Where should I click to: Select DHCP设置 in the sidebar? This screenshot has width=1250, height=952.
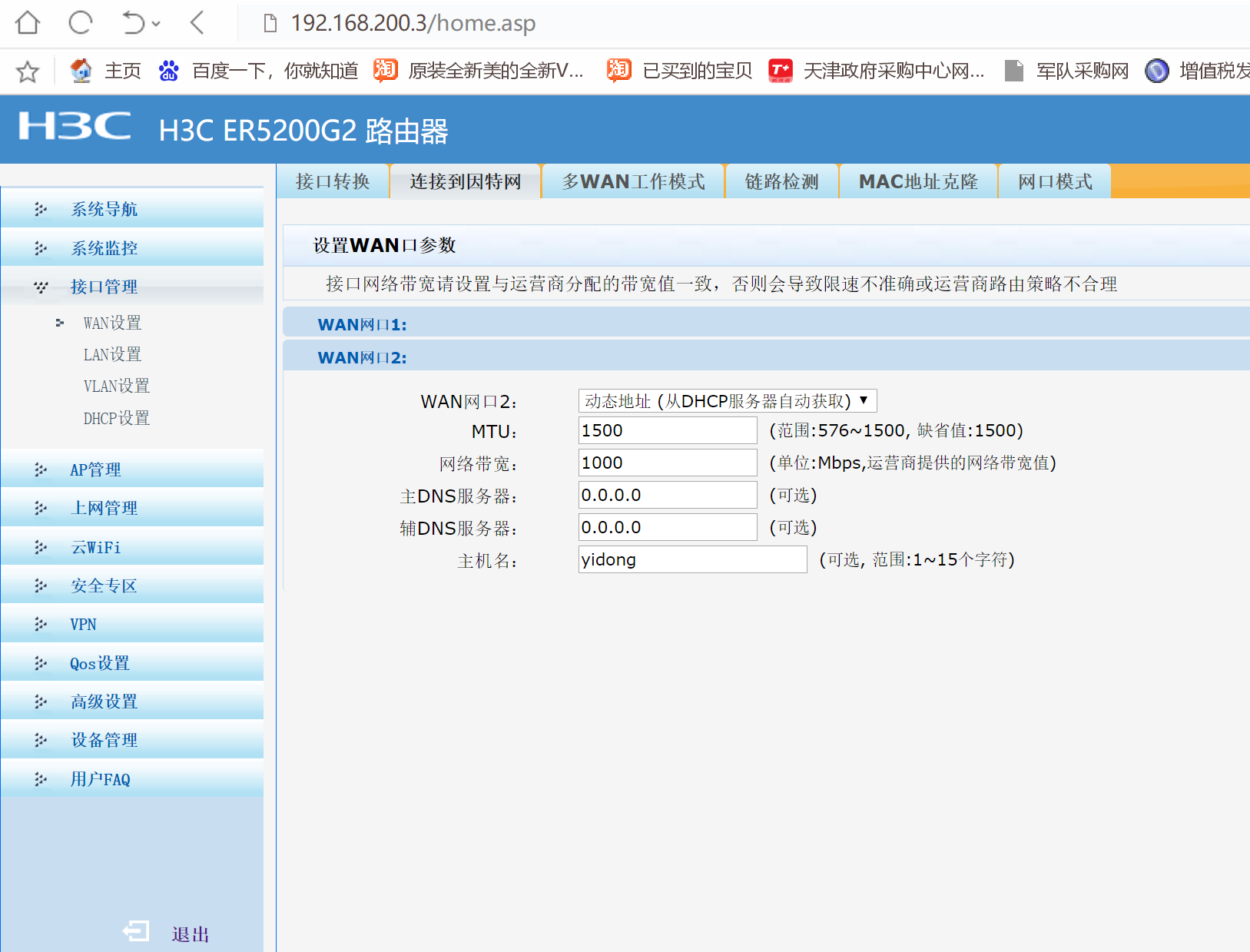point(117,418)
